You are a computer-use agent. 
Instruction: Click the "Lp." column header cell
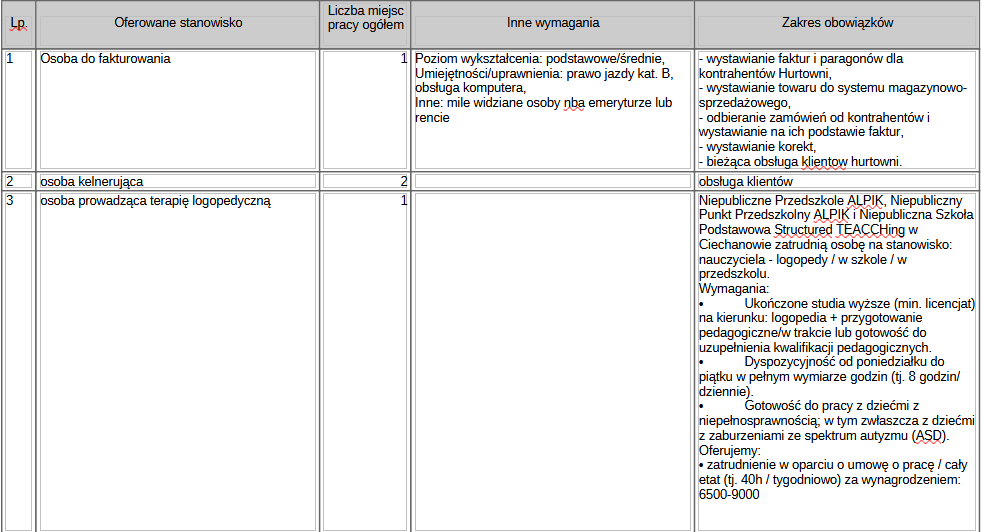coord(18,22)
